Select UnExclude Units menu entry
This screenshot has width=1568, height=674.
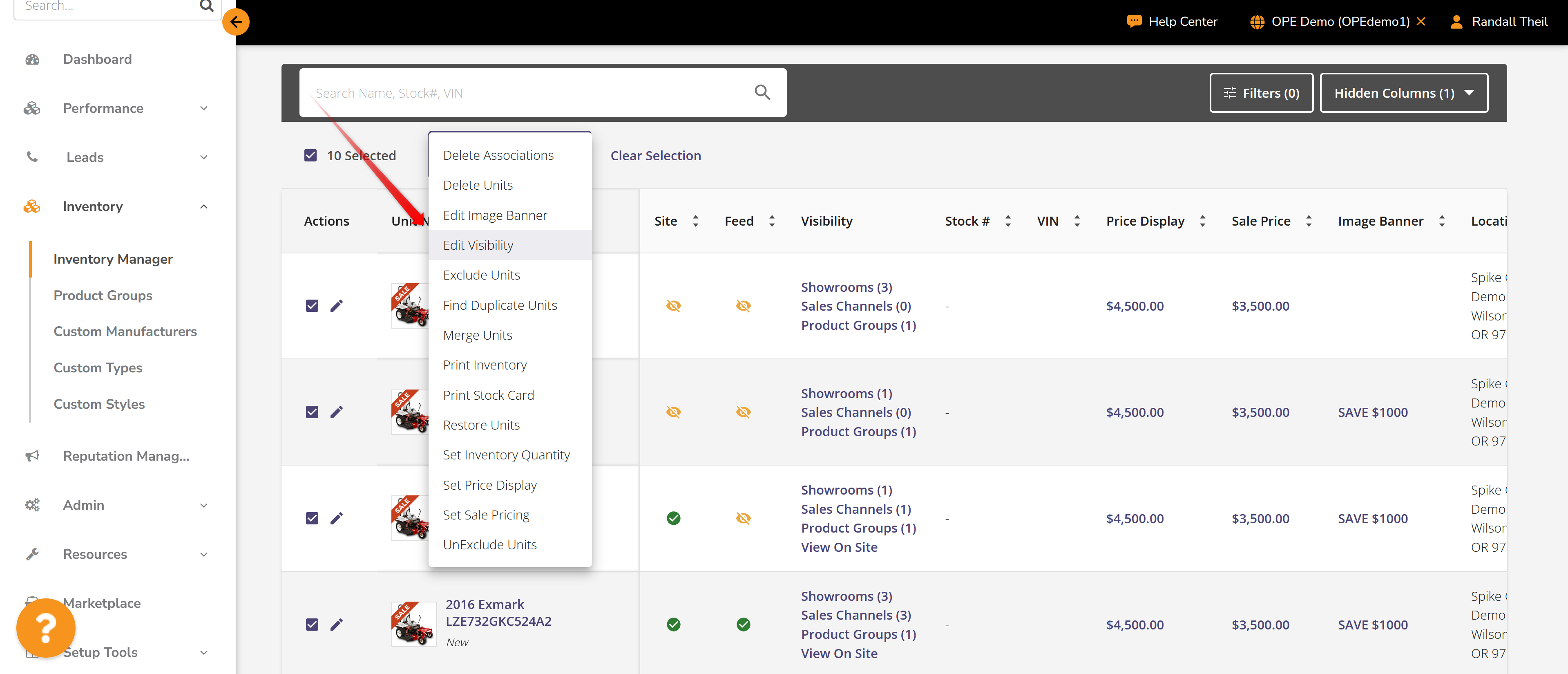coord(510,545)
